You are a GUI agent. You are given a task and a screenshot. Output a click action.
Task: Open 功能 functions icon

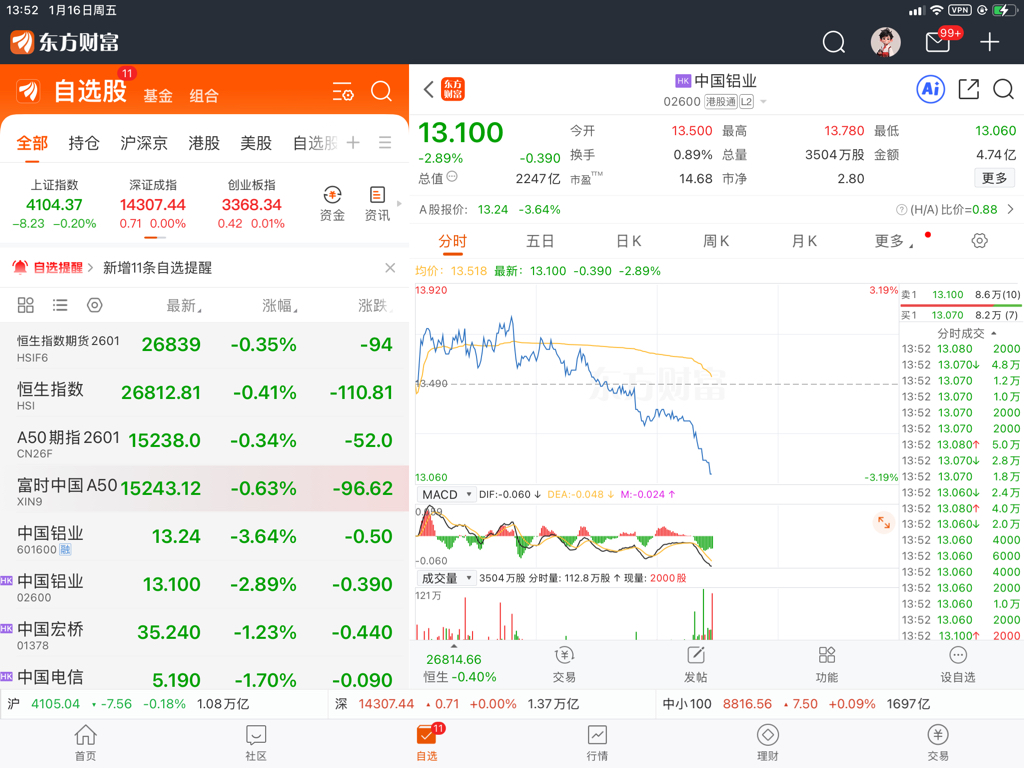[827, 664]
